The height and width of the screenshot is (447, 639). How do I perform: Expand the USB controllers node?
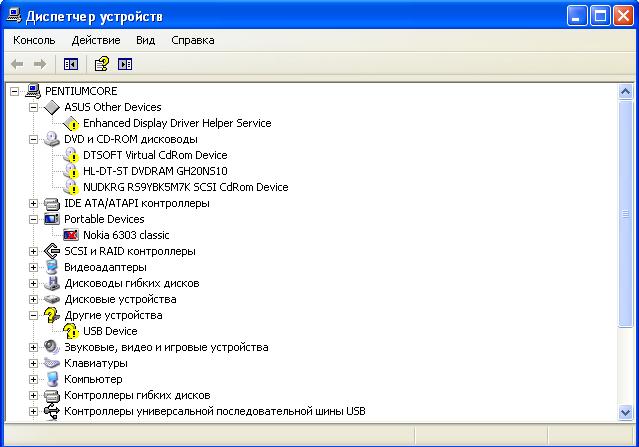(33, 412)
